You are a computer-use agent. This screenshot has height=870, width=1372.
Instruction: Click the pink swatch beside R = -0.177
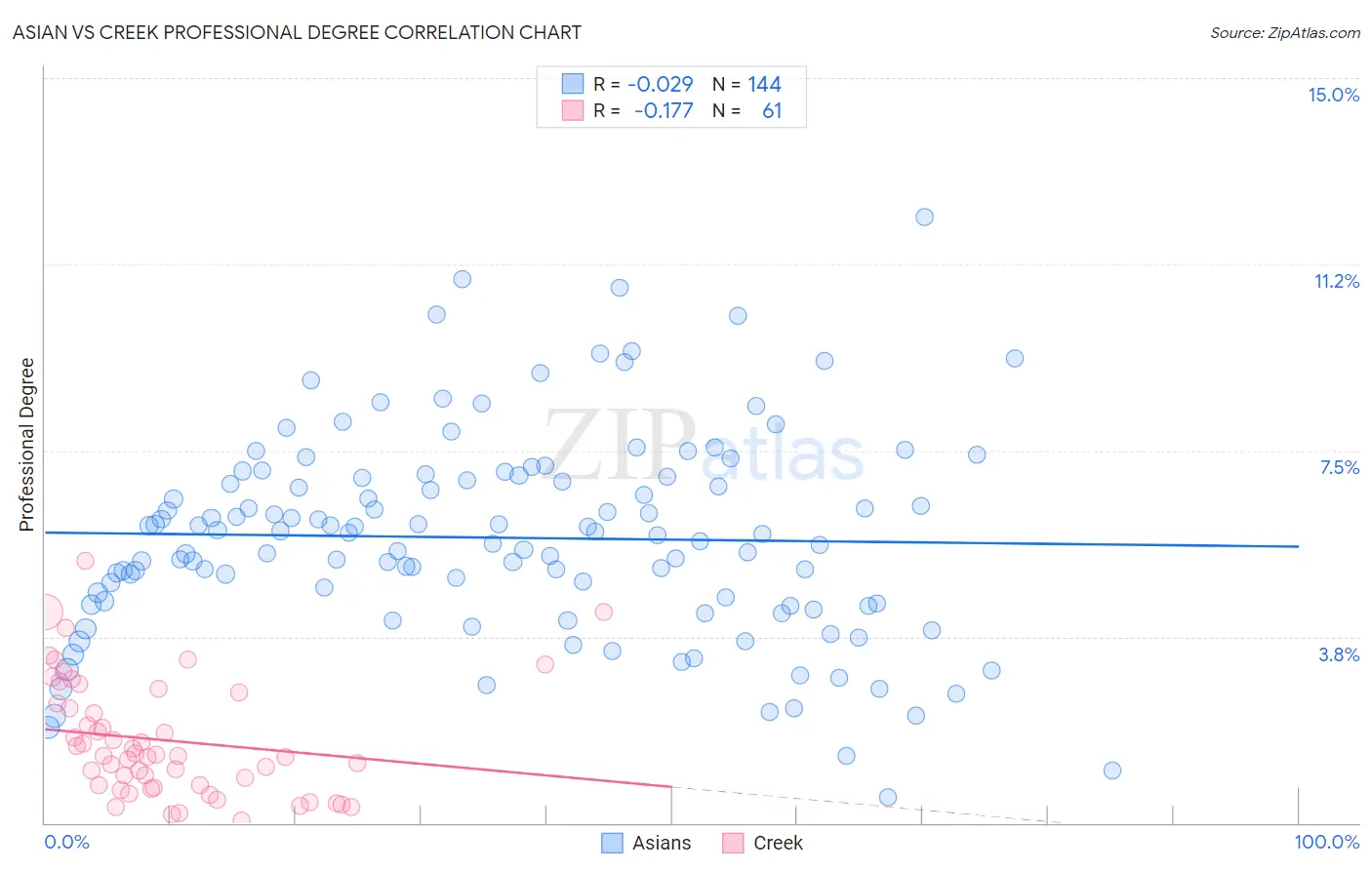[x=572, y=110]
